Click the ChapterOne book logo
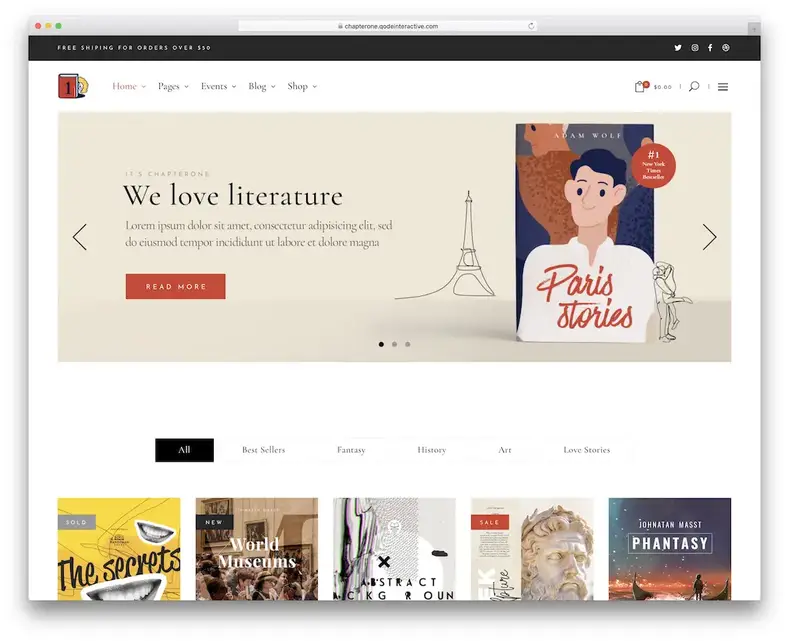 (x=73, y=86)
